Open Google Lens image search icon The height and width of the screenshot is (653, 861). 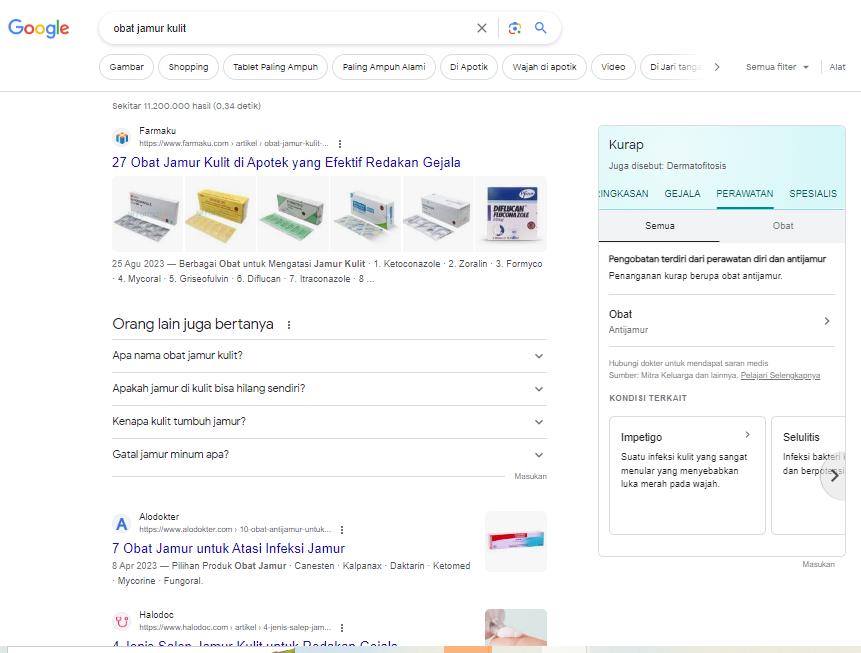pyautogui.click(x=515, y=28)
